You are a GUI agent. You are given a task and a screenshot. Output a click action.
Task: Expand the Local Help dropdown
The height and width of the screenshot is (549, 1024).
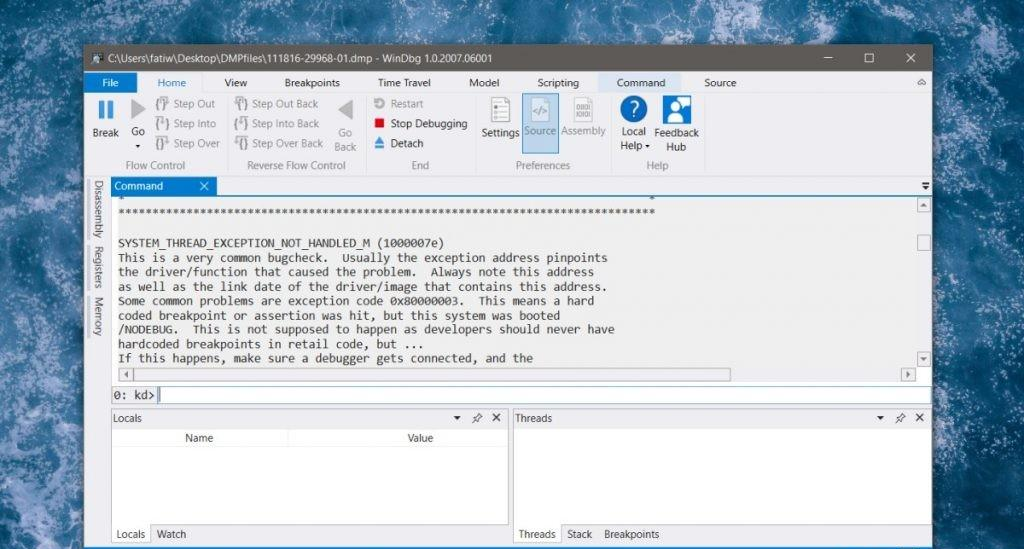(x=634, y=146)
